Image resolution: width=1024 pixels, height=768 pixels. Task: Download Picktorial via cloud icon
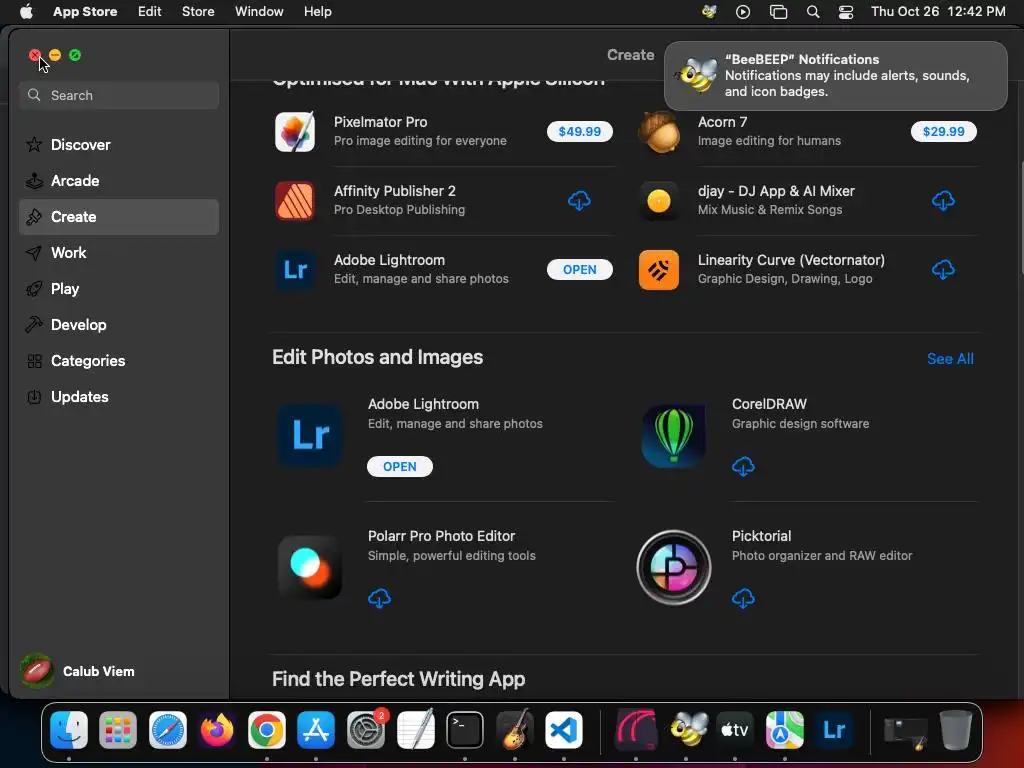click(743, 598)
